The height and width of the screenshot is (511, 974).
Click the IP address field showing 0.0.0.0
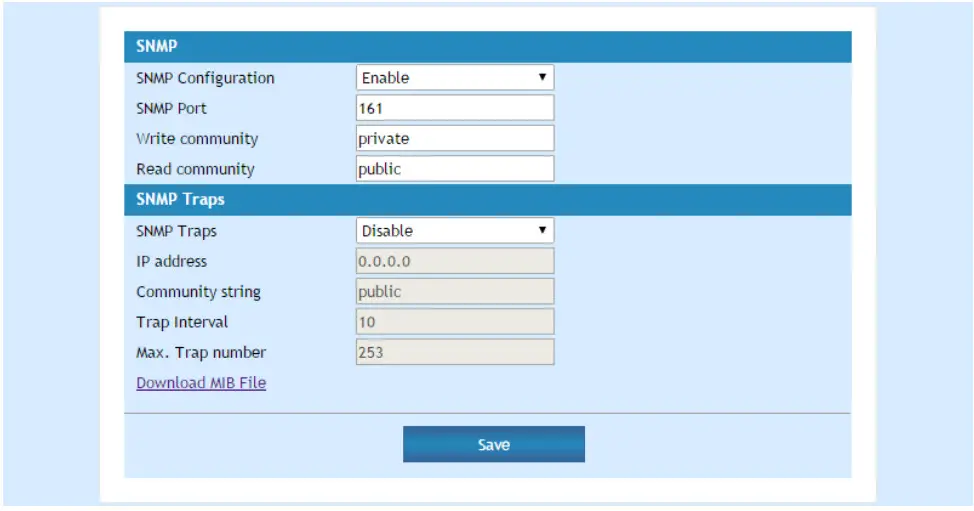point(454,261)
